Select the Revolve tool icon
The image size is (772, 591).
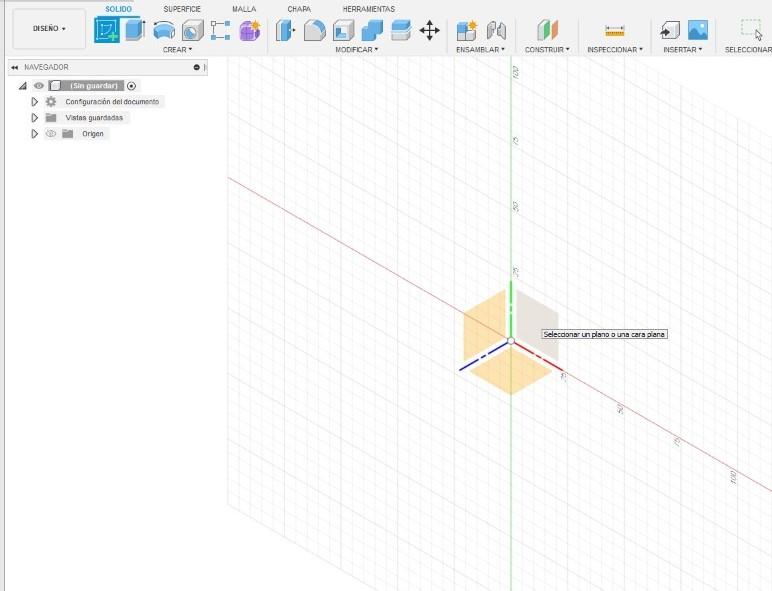click(x=164, y=31)
